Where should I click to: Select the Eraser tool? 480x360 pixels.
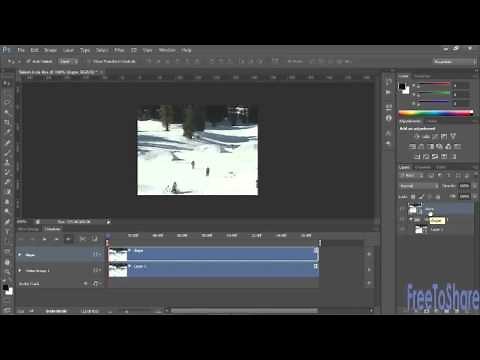click(x=7, y=182)
